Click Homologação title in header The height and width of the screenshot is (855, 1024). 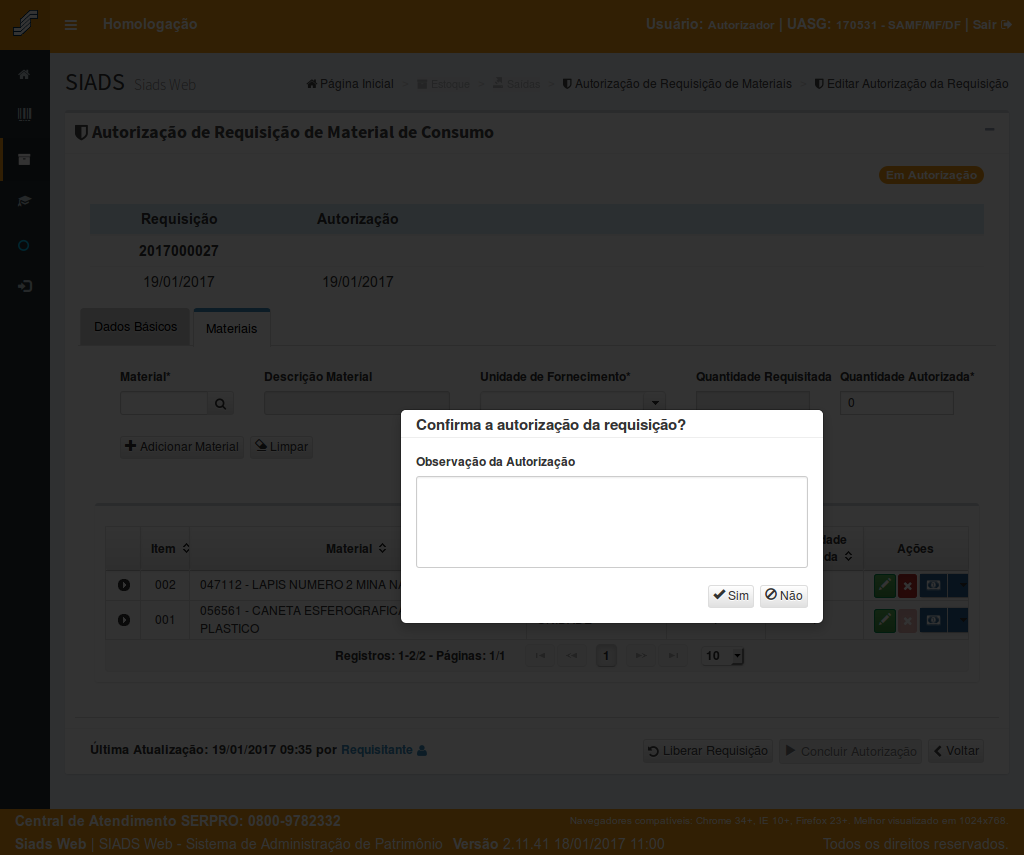click(x=150, y=24)
